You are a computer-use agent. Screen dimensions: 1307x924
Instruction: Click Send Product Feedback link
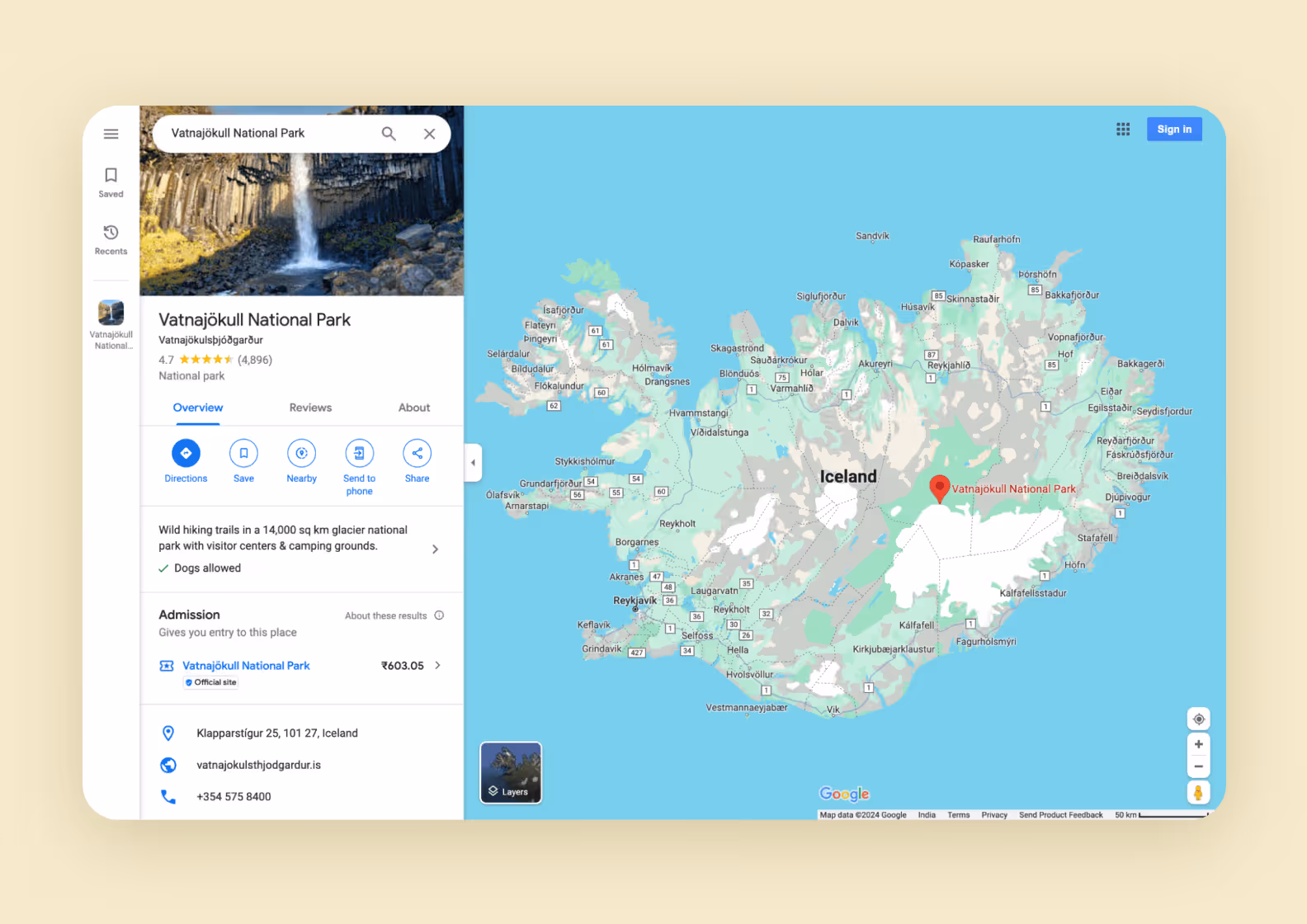tap(1061, 815)
